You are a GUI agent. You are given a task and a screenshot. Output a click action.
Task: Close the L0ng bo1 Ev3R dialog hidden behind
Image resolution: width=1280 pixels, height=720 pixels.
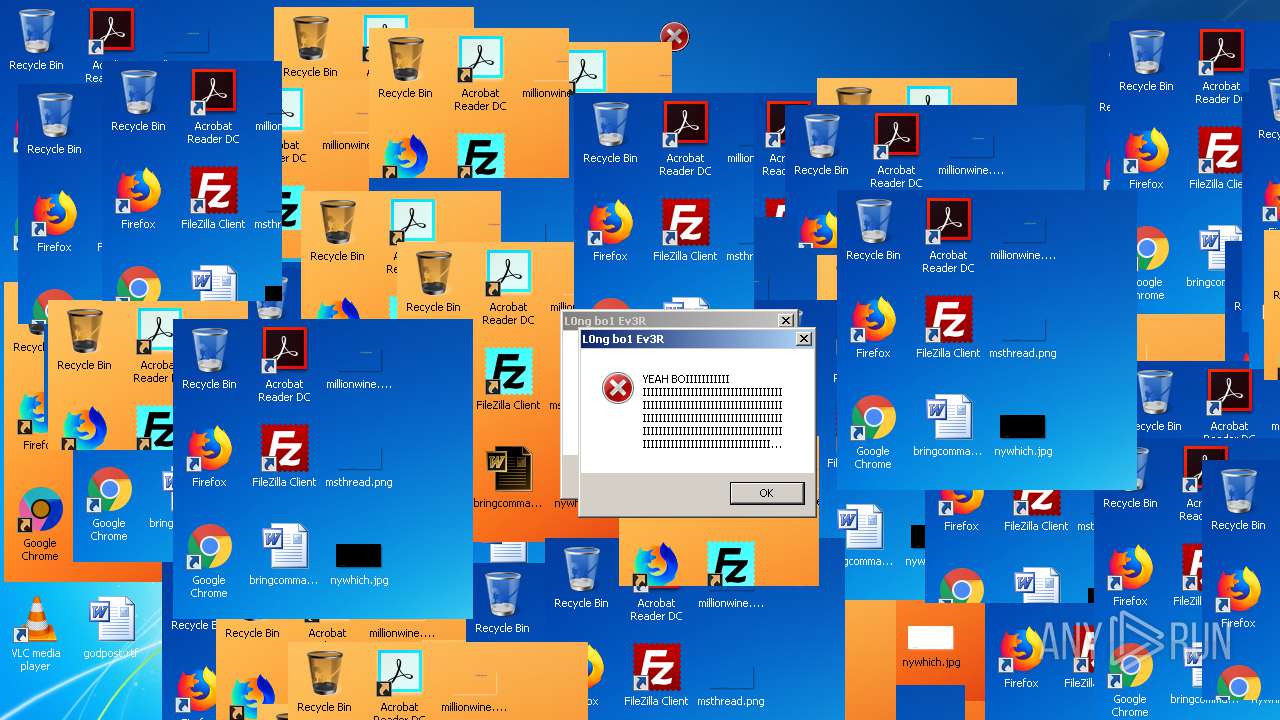pos(786,320)
